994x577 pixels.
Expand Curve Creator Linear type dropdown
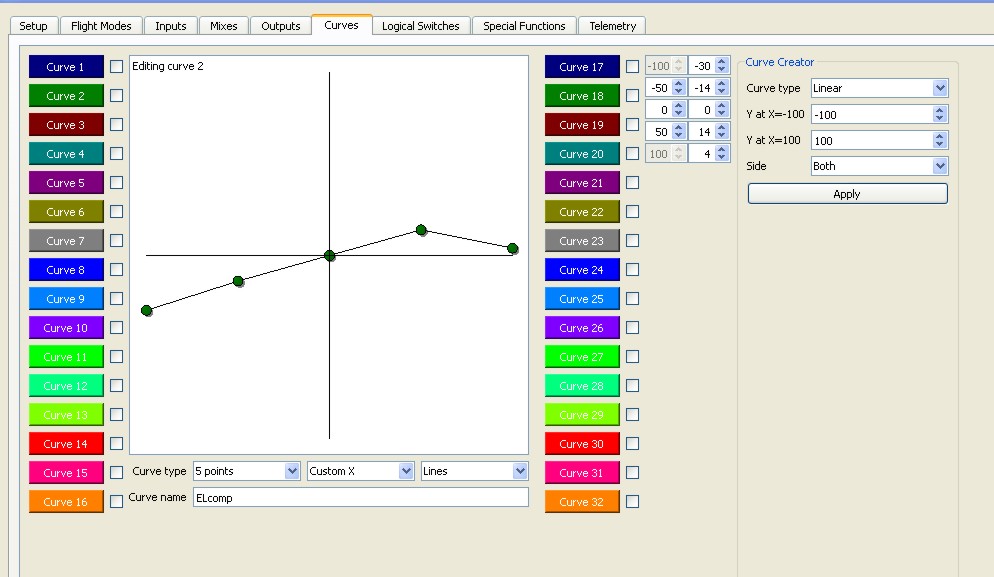(879, 88)
